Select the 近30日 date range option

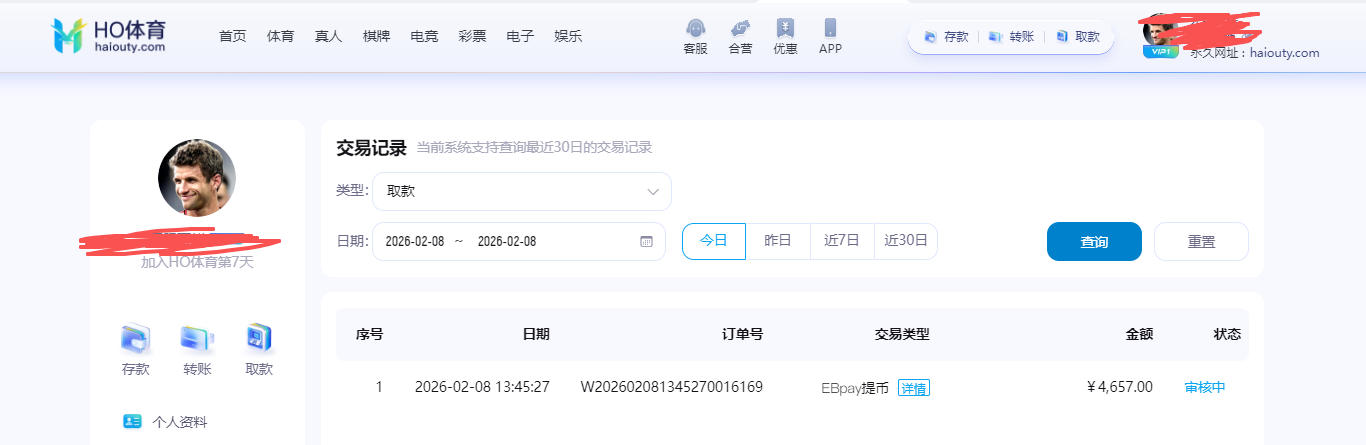click(906, 241)
